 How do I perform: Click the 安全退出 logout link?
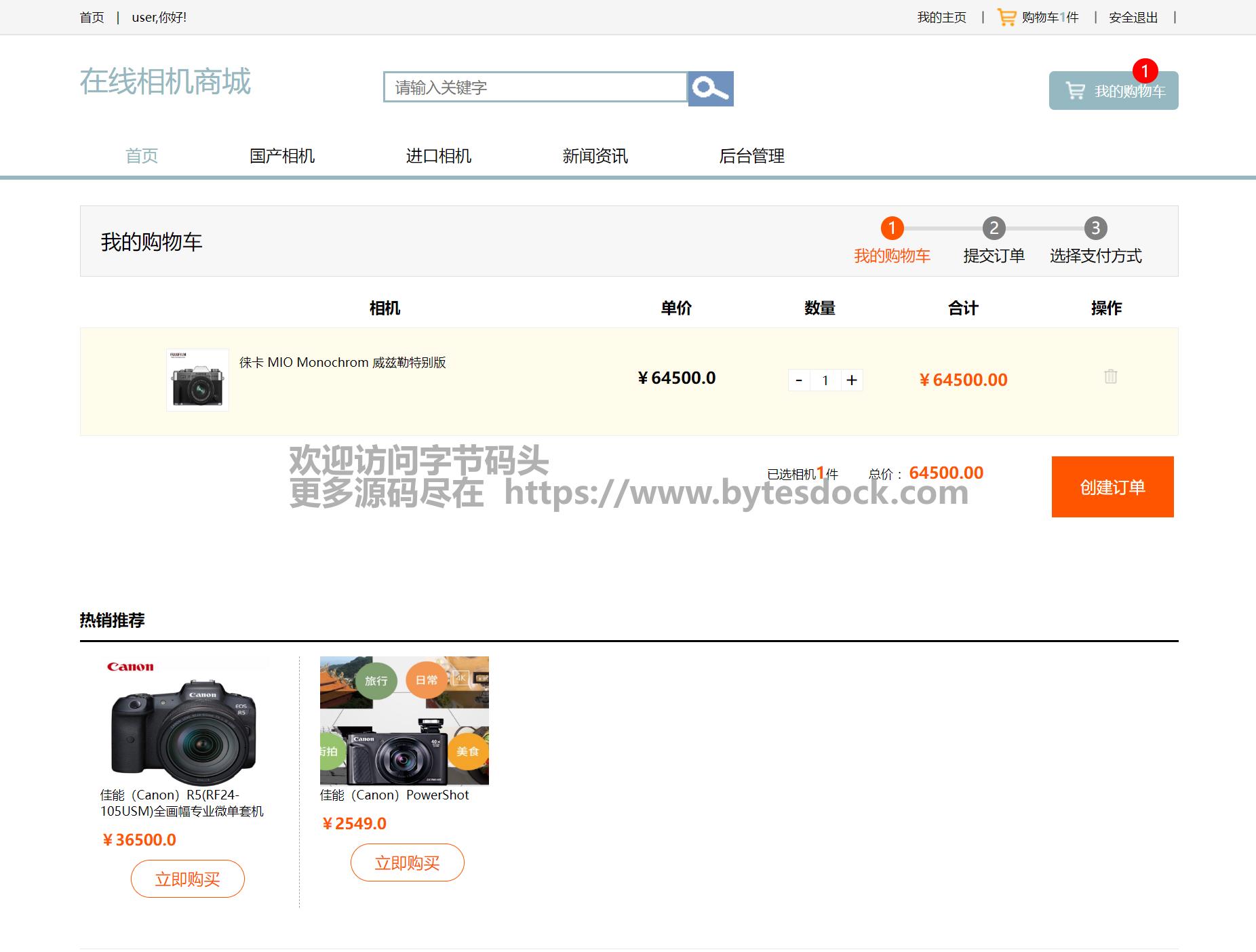[1133, 18]
